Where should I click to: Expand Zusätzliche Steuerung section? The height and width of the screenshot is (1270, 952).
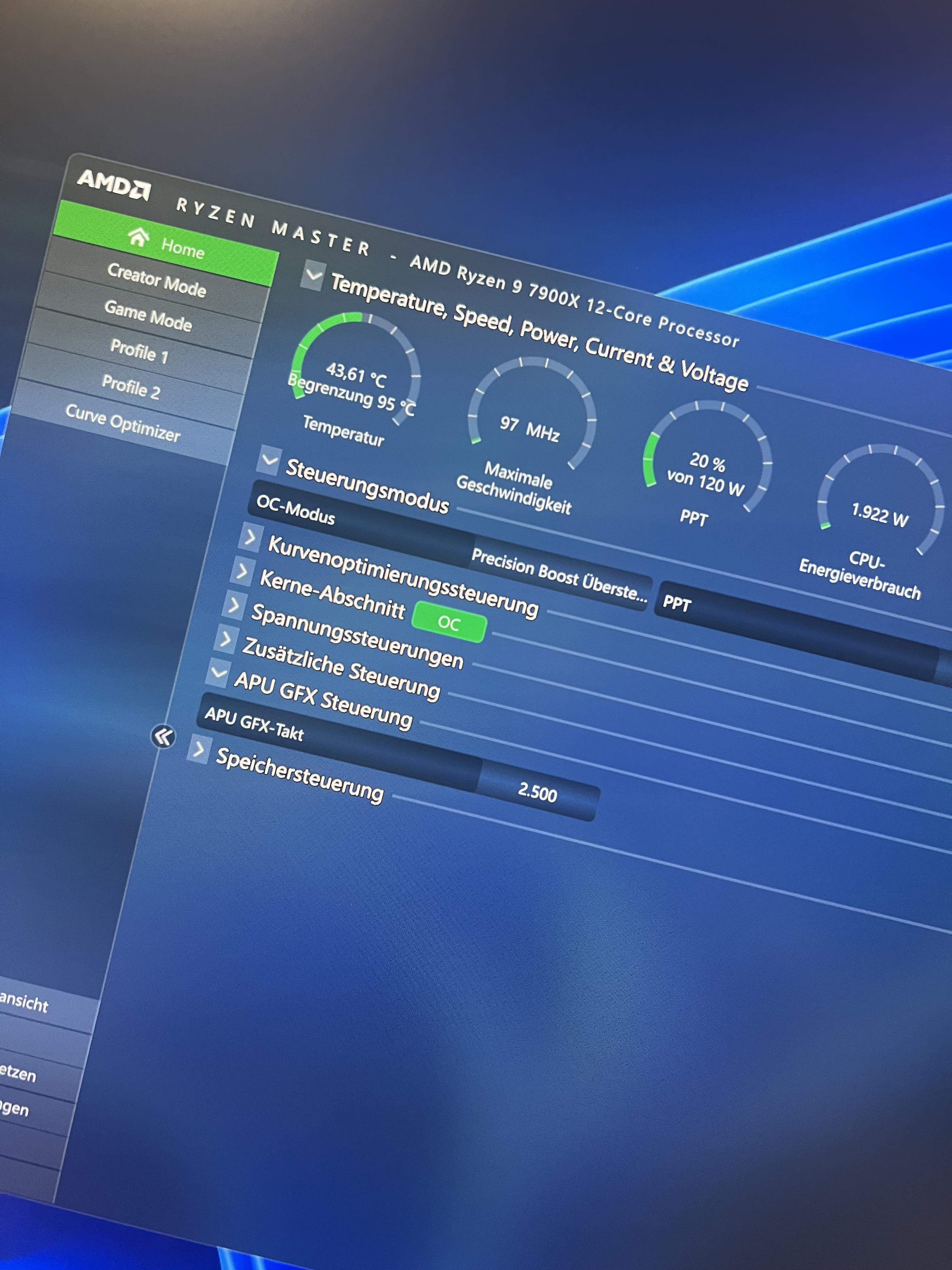tap(225, 638)
